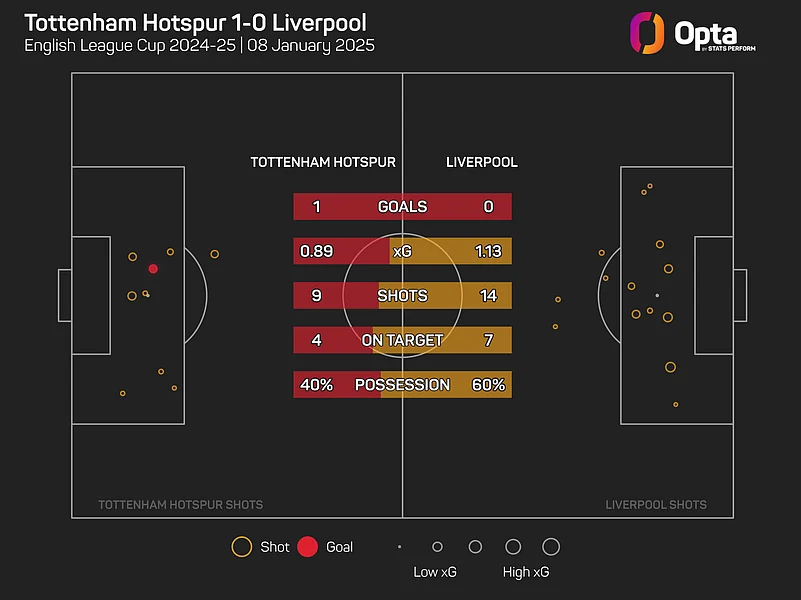Click the small white Liverpool shot dot
The width and height of the screenshot is (801, 600).
click(657, 295)
